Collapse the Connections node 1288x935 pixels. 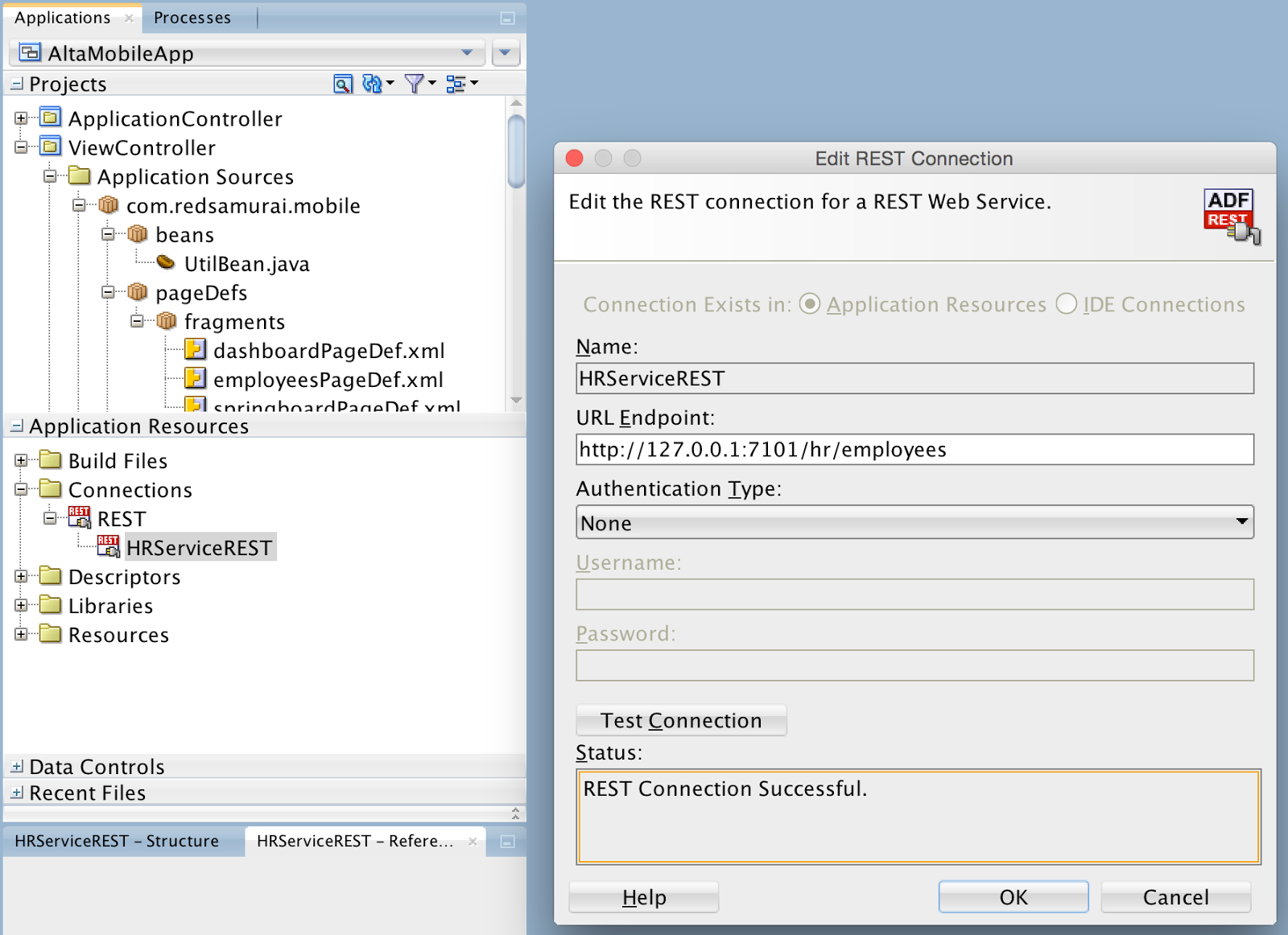[x=21, y=489]
